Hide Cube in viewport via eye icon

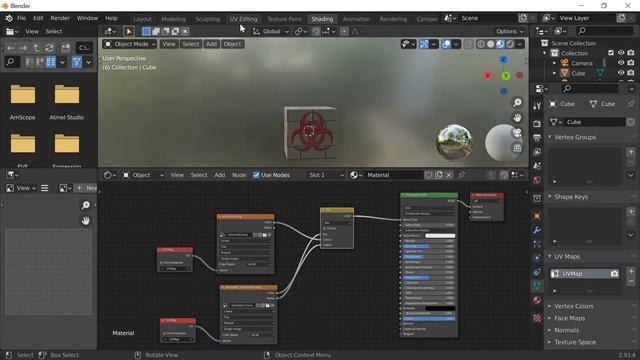(x=621, y=73)
